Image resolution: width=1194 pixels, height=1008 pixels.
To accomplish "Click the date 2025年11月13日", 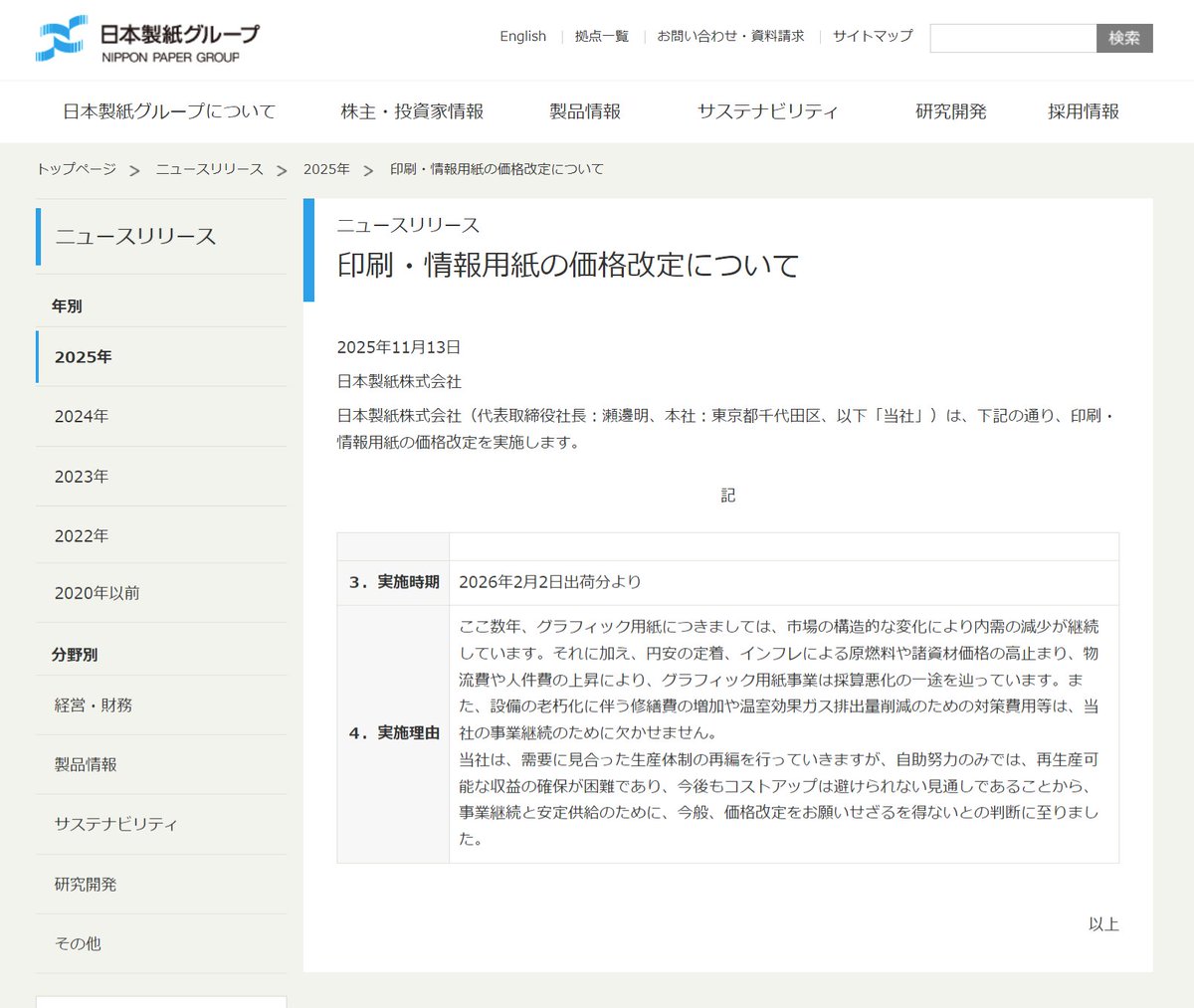I will (399, 347).
